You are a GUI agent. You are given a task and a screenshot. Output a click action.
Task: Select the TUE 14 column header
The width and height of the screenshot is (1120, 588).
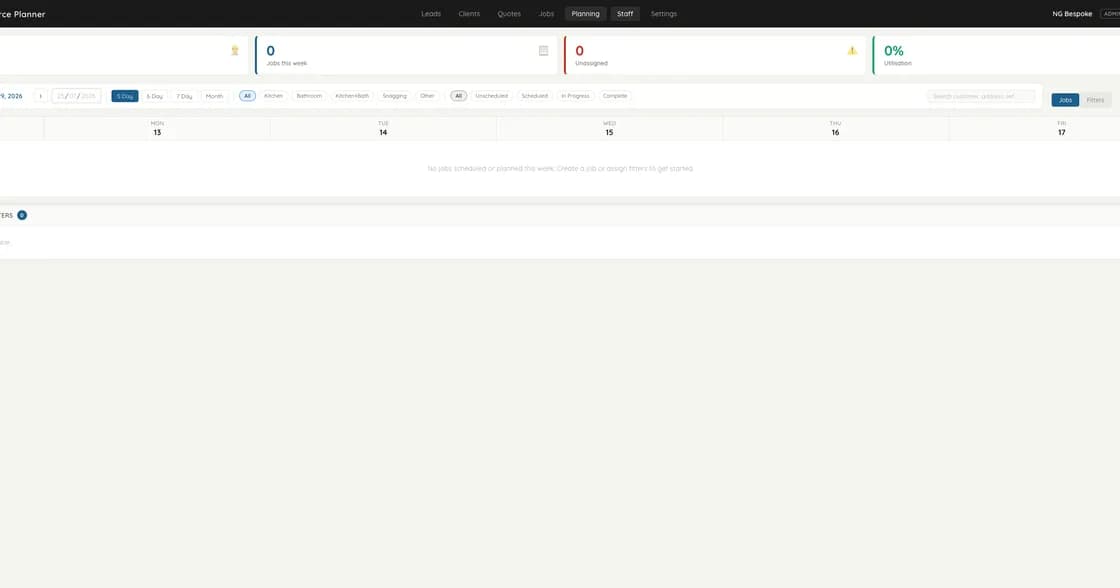coord(384,128)
